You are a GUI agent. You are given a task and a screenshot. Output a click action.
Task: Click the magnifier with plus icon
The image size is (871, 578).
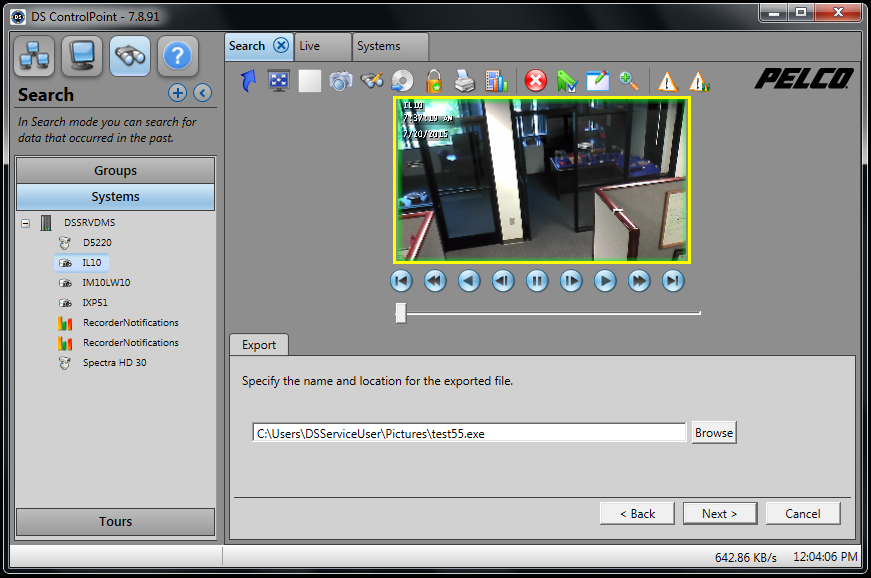click(629, 81)
